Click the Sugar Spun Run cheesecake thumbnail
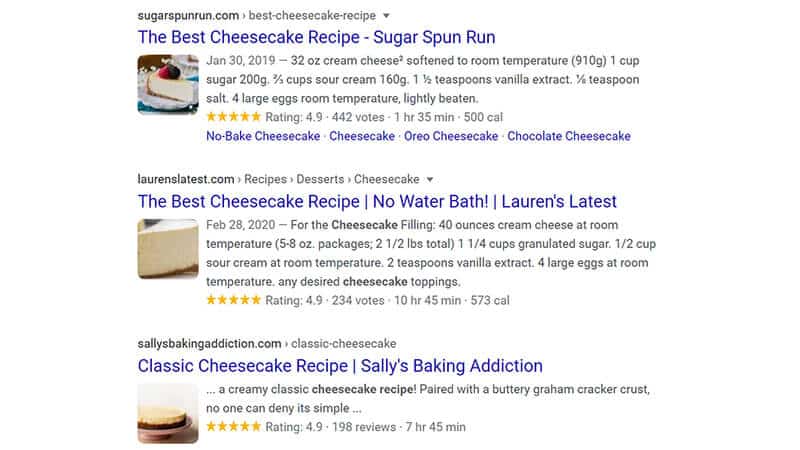 tap(168, 84)
